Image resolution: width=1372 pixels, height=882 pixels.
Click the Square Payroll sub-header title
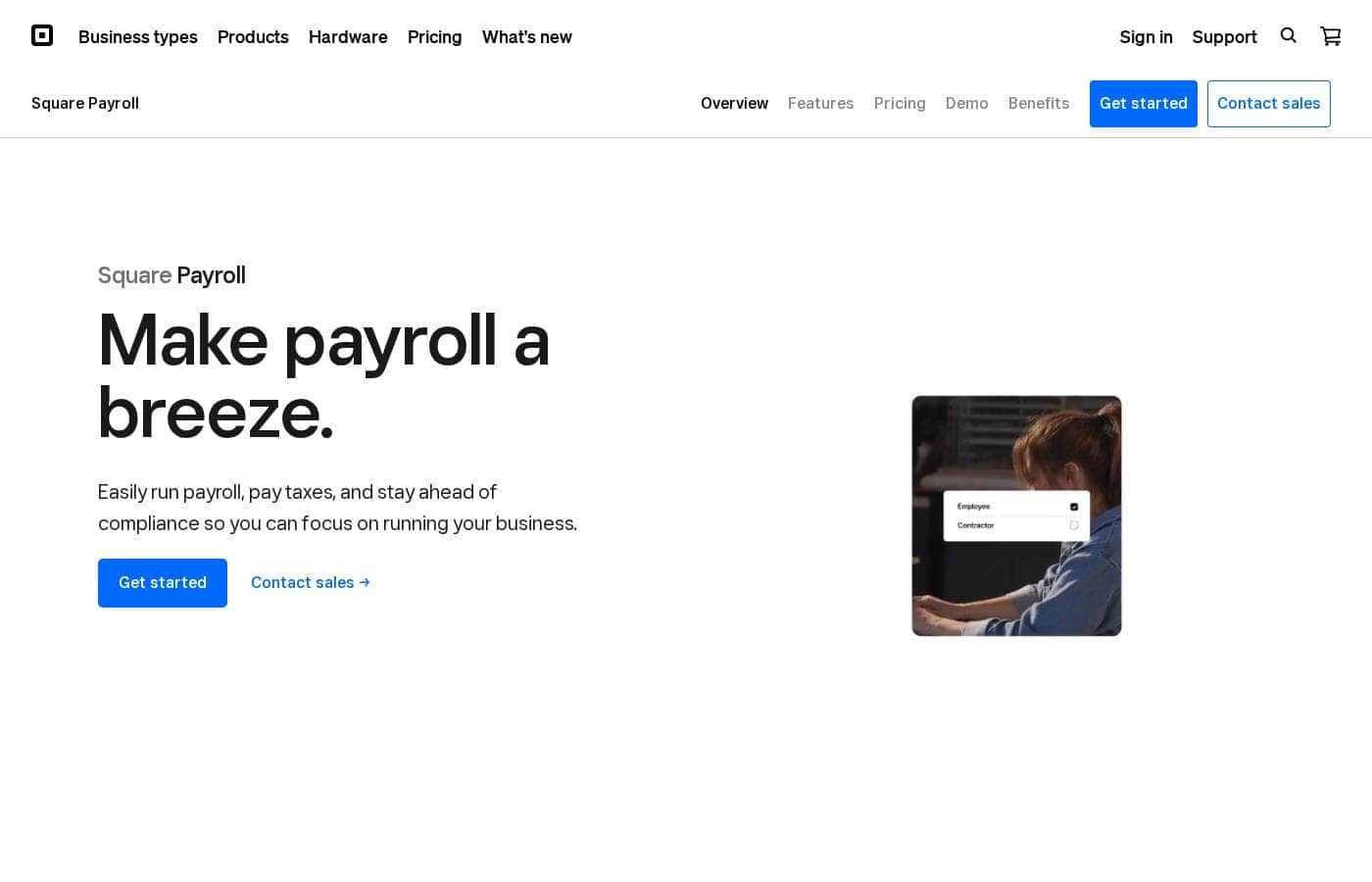[85, 103]
